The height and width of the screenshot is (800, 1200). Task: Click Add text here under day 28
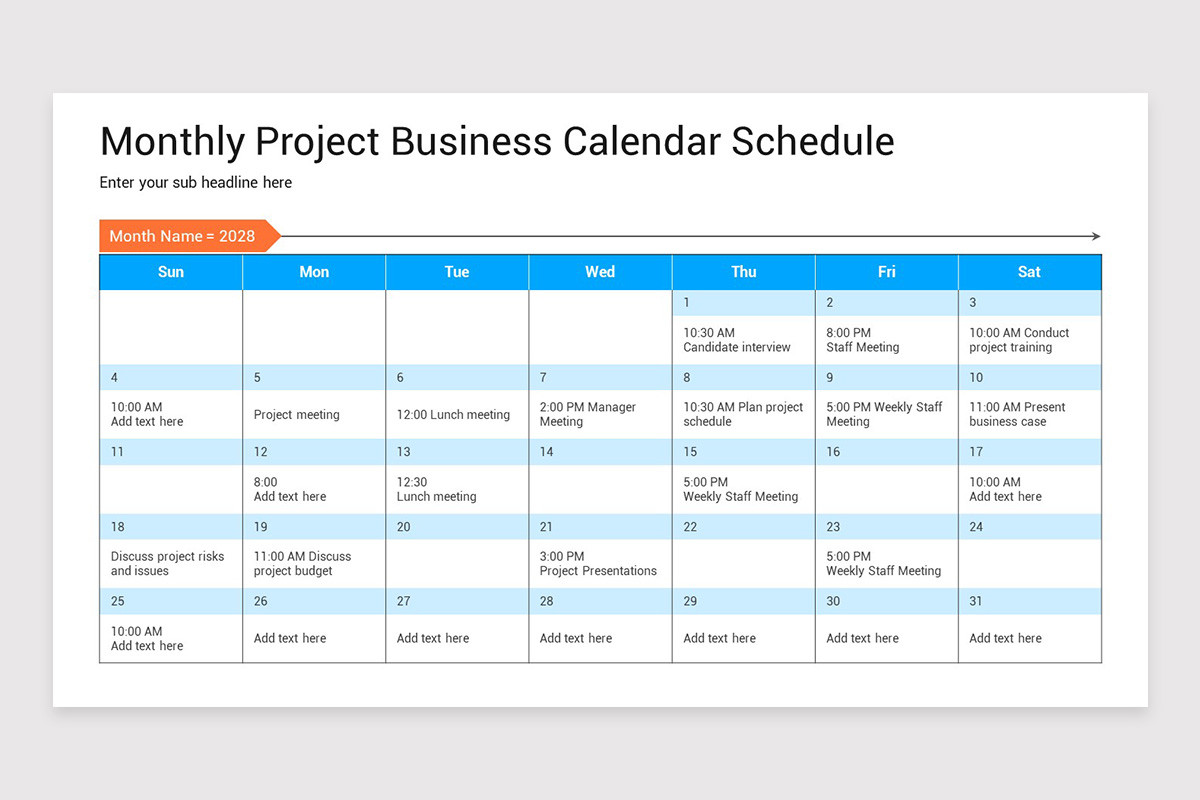(576, 638)
